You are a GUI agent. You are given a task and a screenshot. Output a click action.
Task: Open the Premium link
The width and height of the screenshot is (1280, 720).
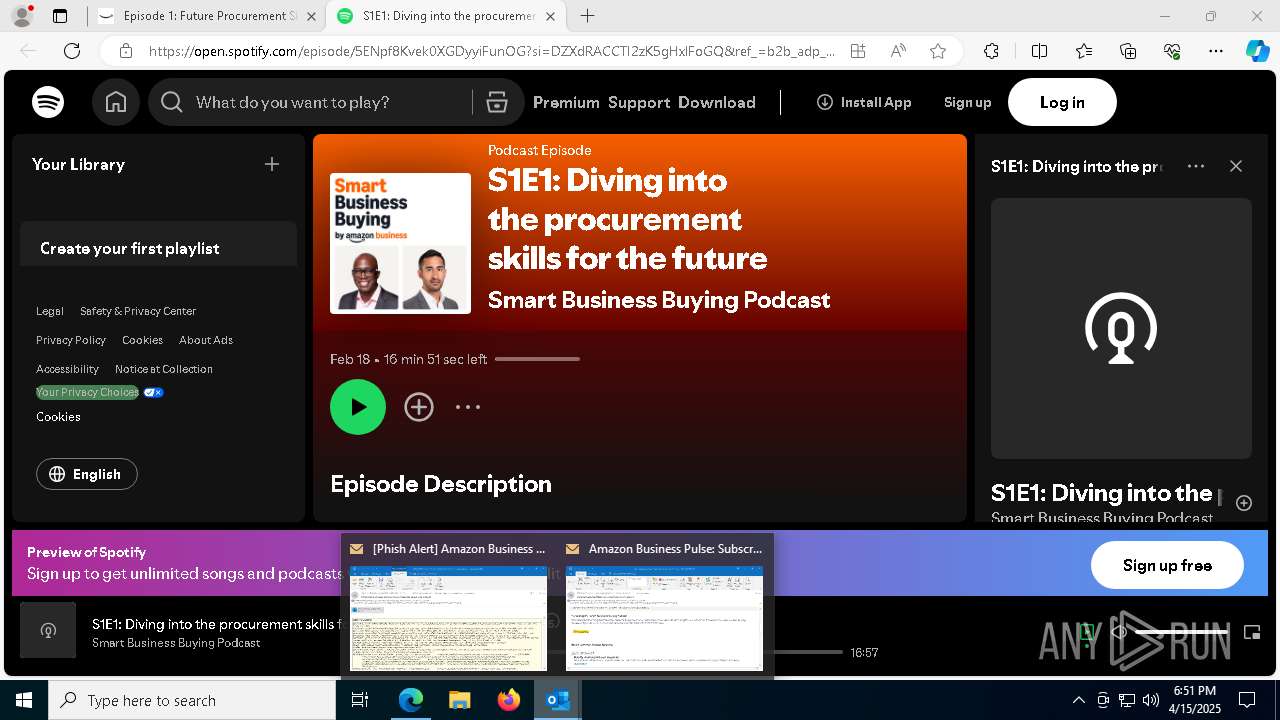tap(566, 102)
